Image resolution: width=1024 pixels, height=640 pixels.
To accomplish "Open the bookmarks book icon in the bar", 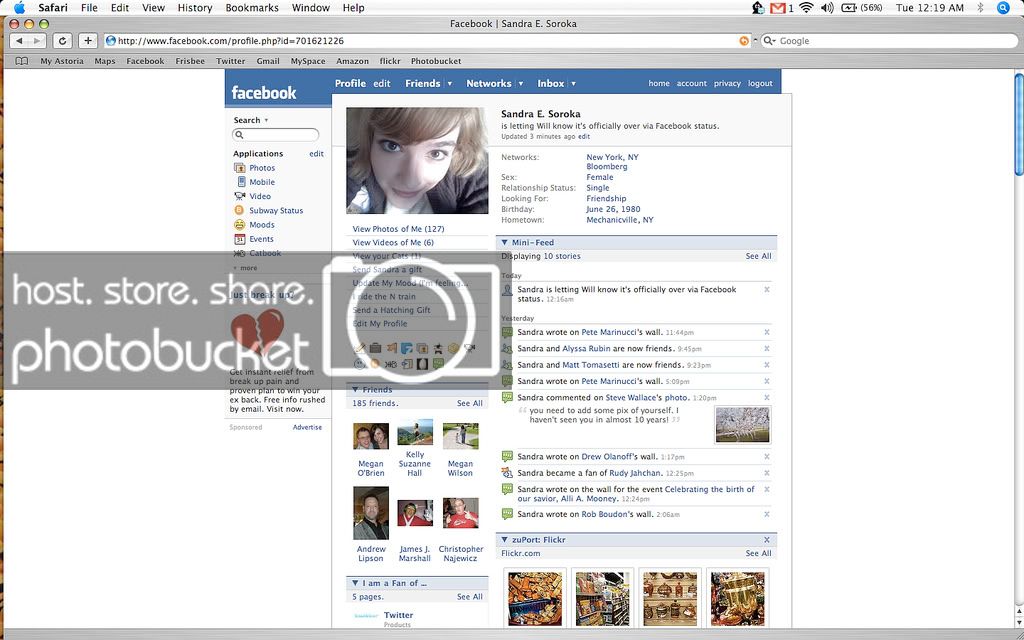I will point(22,61).
